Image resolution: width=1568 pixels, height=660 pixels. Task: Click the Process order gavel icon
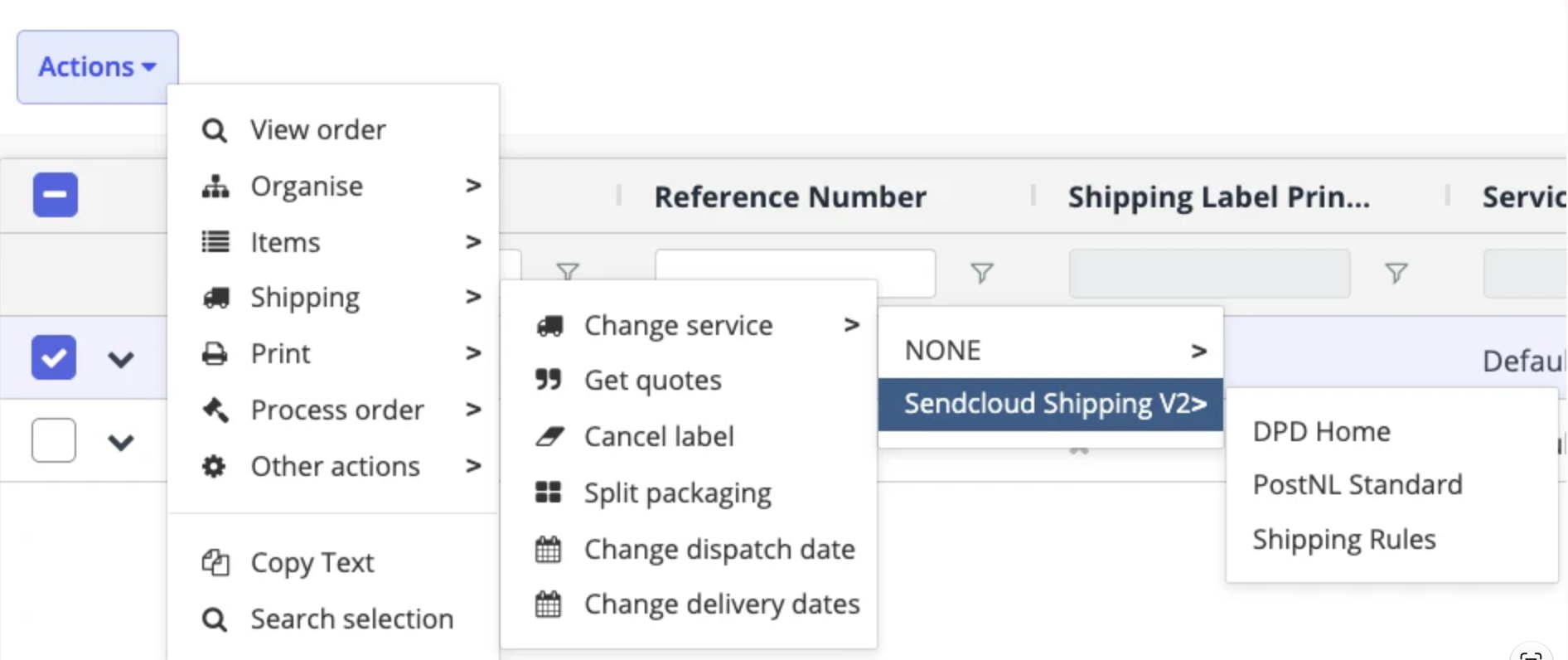click(x=215, y=410)
